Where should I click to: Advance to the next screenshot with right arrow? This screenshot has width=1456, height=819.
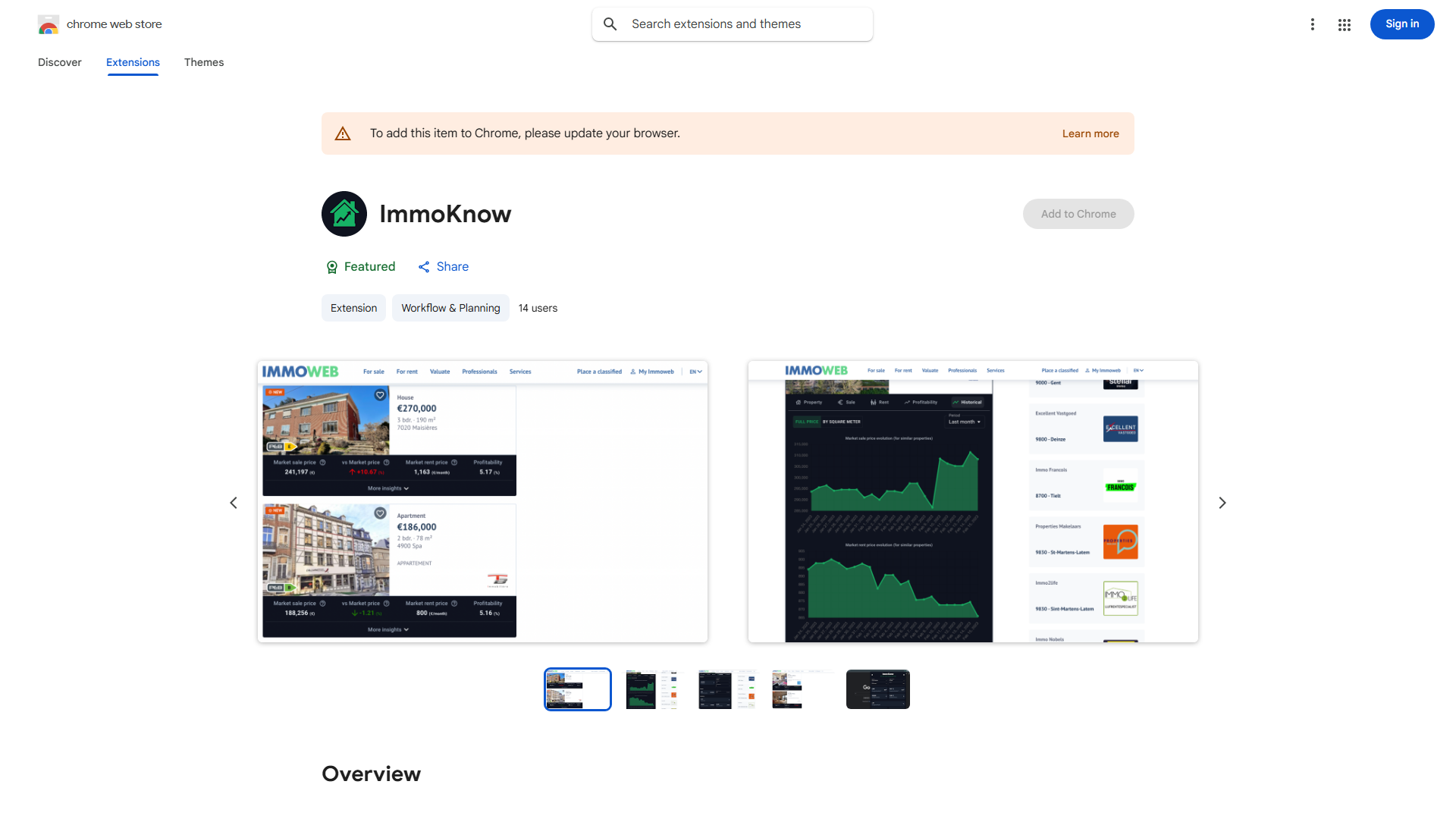point(1222,503)
